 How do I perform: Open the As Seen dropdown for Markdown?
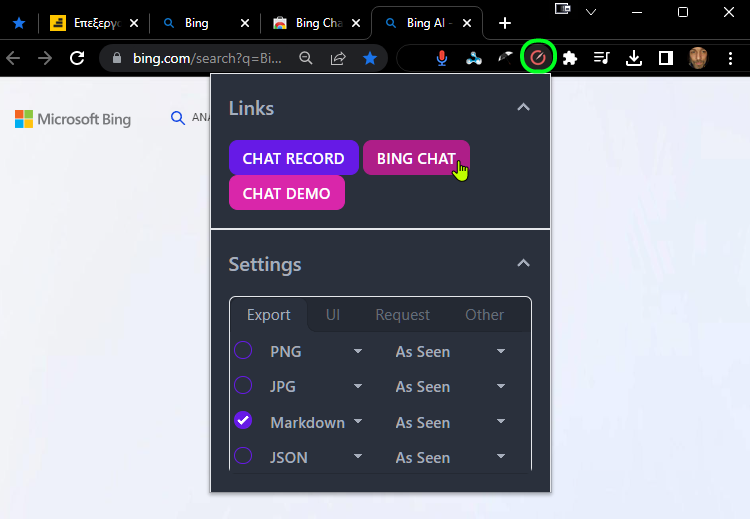tap(501, 421)
